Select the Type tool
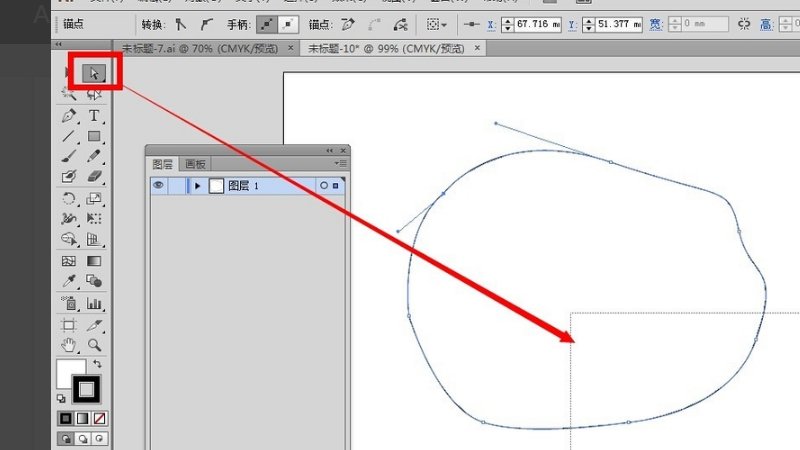 click(x=94, y=116)
